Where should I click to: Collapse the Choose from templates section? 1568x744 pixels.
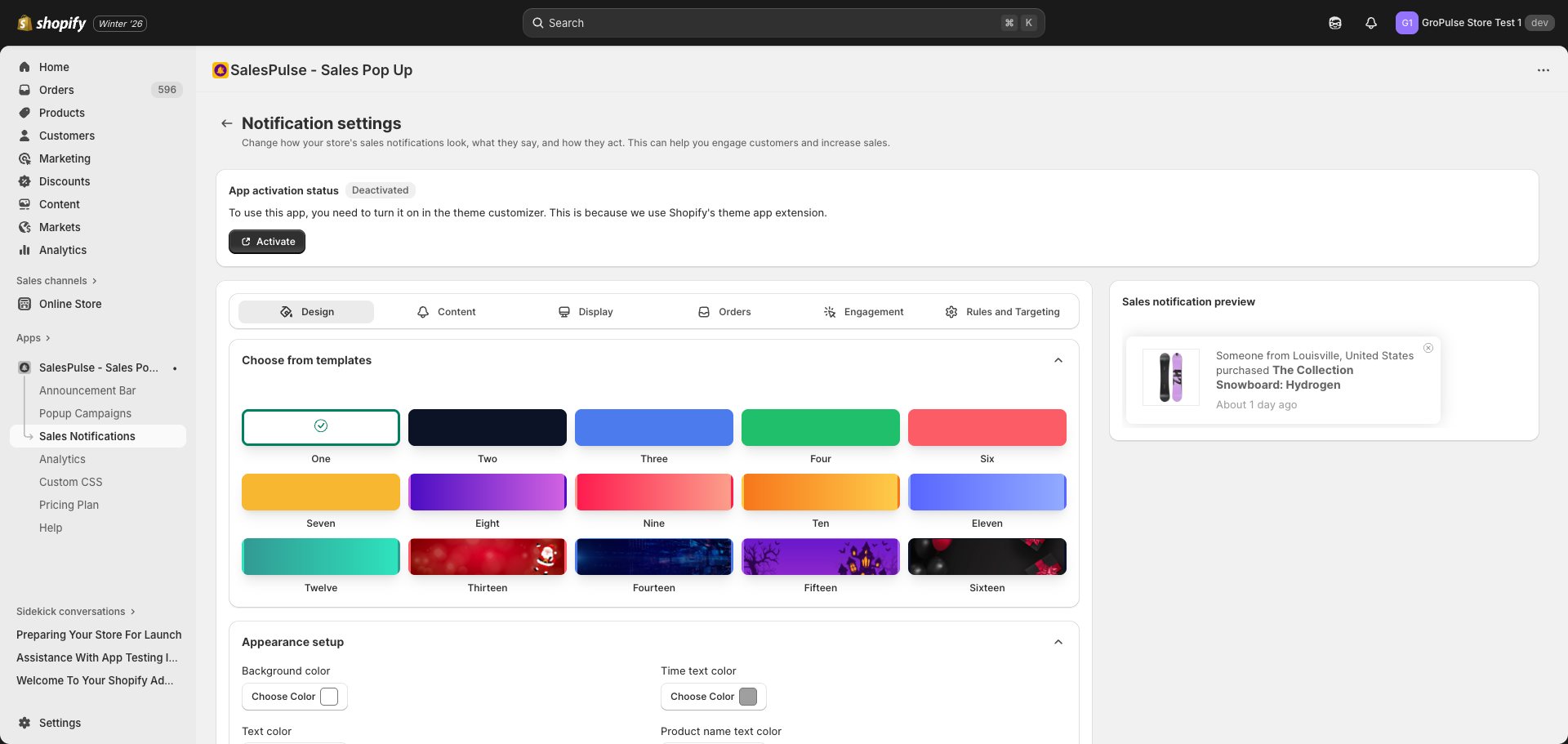[1058, 359]
